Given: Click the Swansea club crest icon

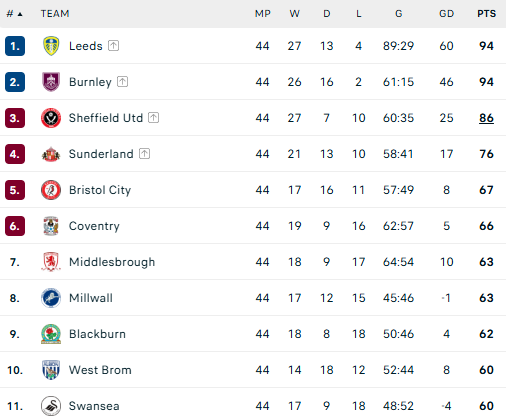Looking at the screenshot, I should tap(51, 406).
